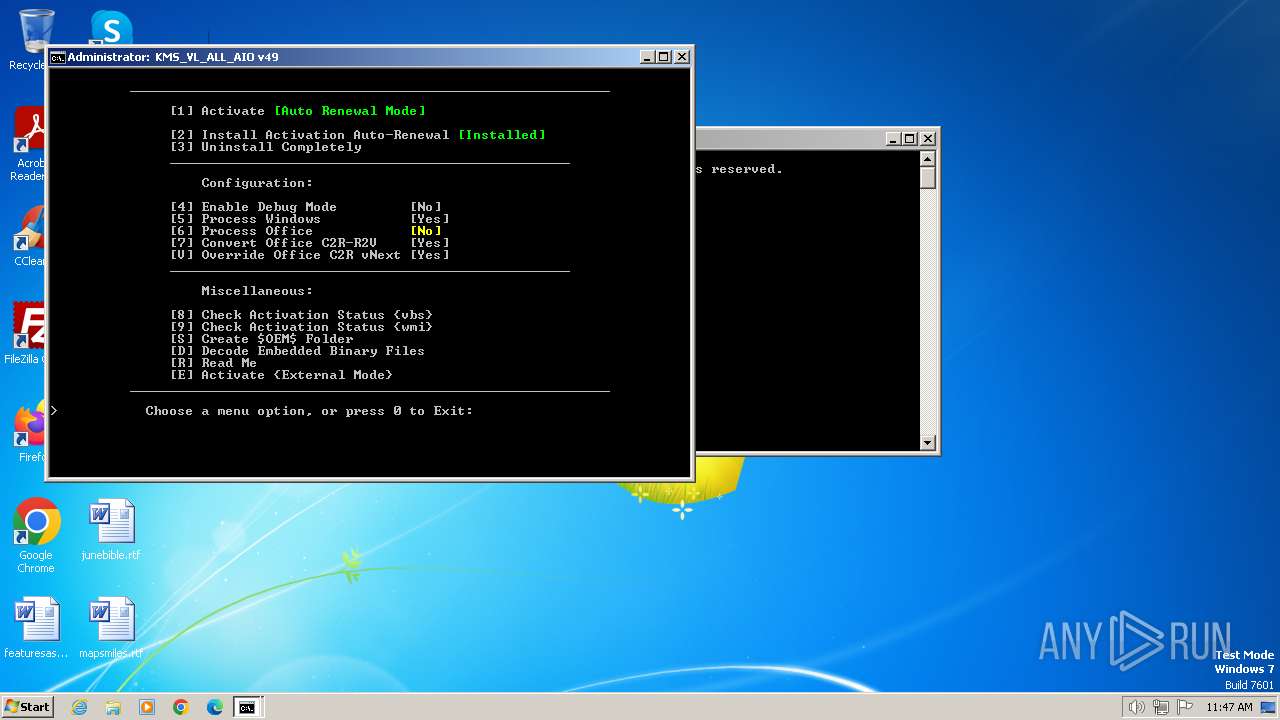
Task: Click the background console scrollbar thumb
Action: click(x=927, y=178)
